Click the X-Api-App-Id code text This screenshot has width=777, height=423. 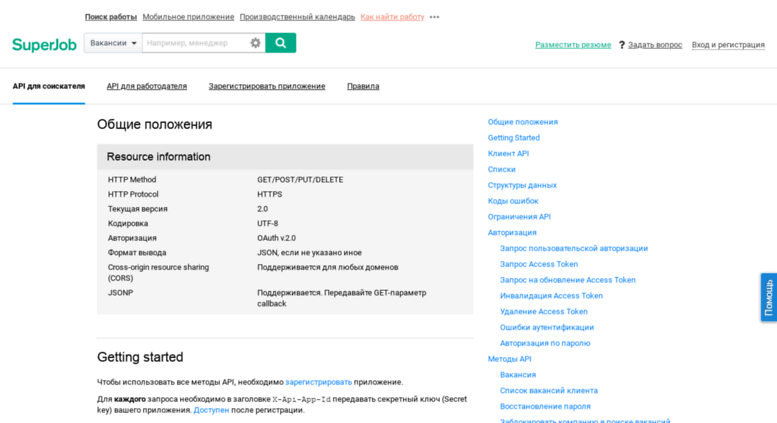click(x=301, y=400)
